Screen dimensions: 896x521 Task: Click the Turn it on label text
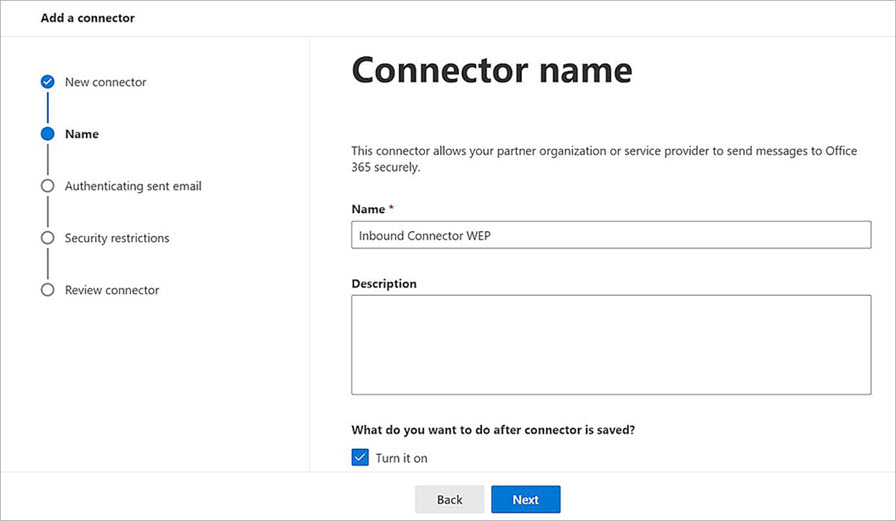point(402,458)
